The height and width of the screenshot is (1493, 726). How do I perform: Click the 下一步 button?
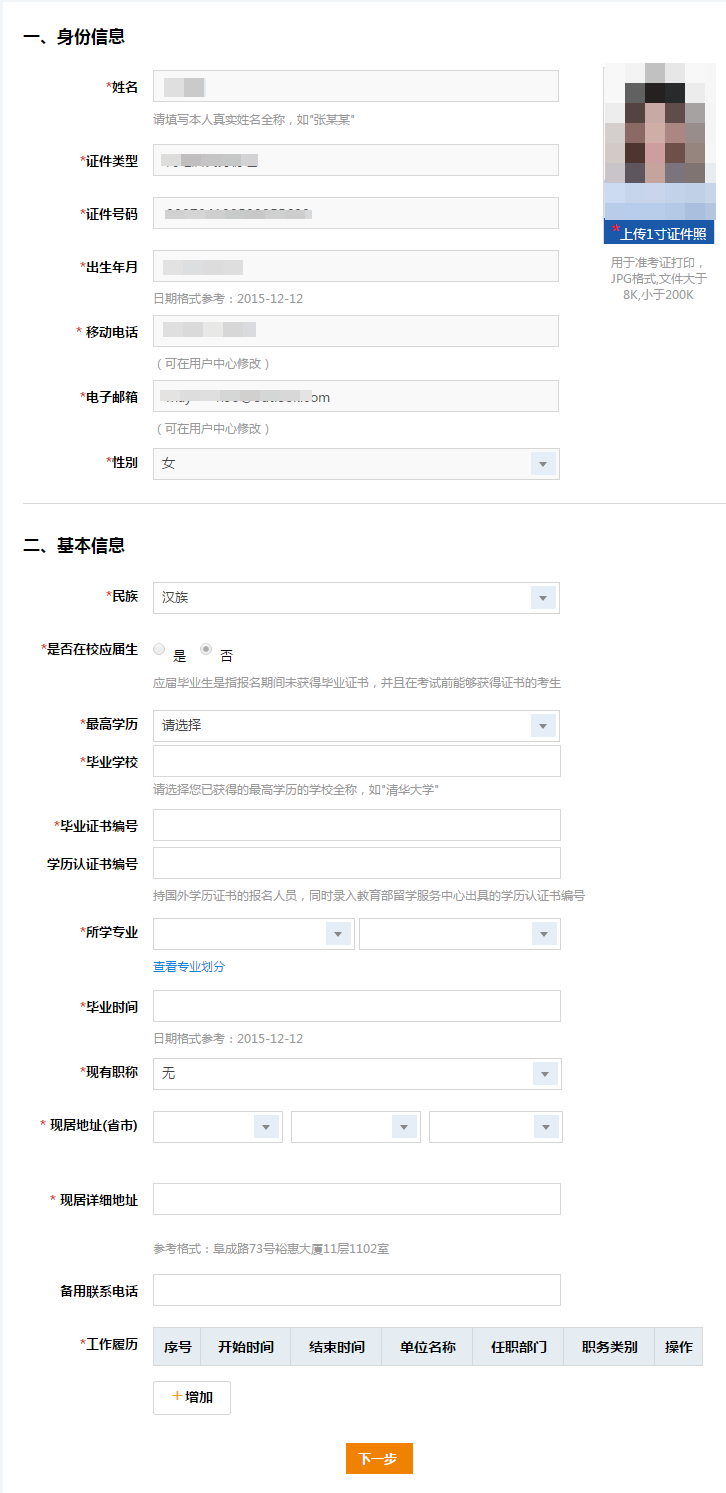[x=379, y=1459]
